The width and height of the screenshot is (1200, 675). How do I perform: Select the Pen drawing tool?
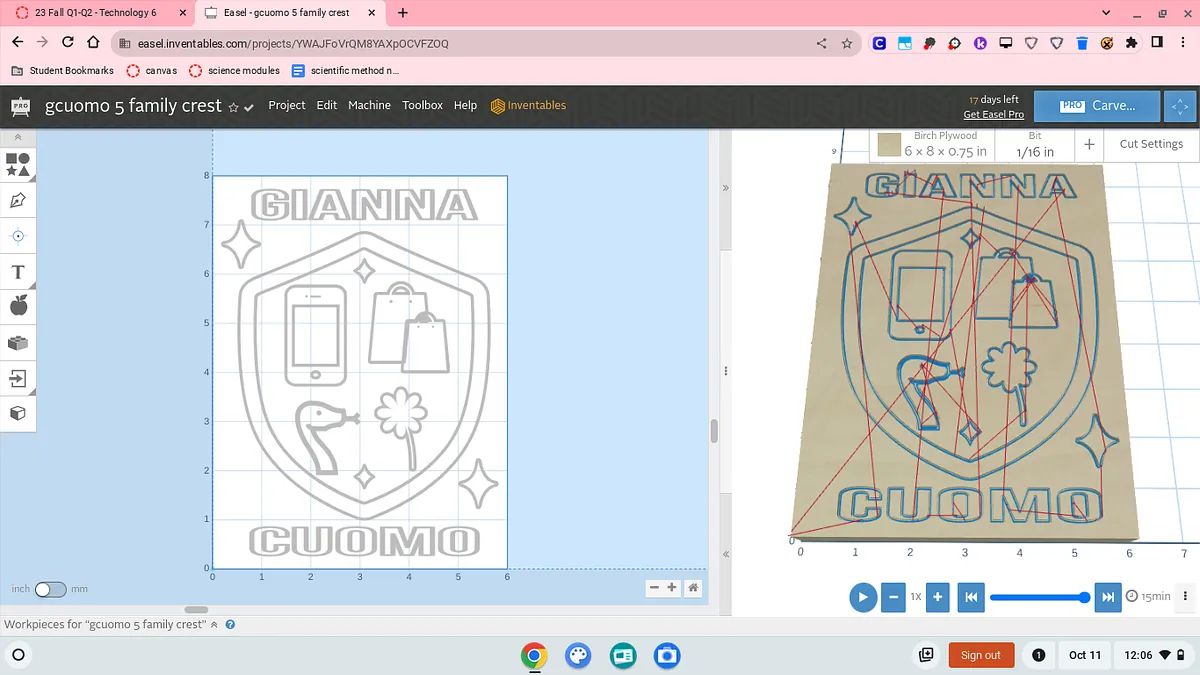click(x=18, y=200)
